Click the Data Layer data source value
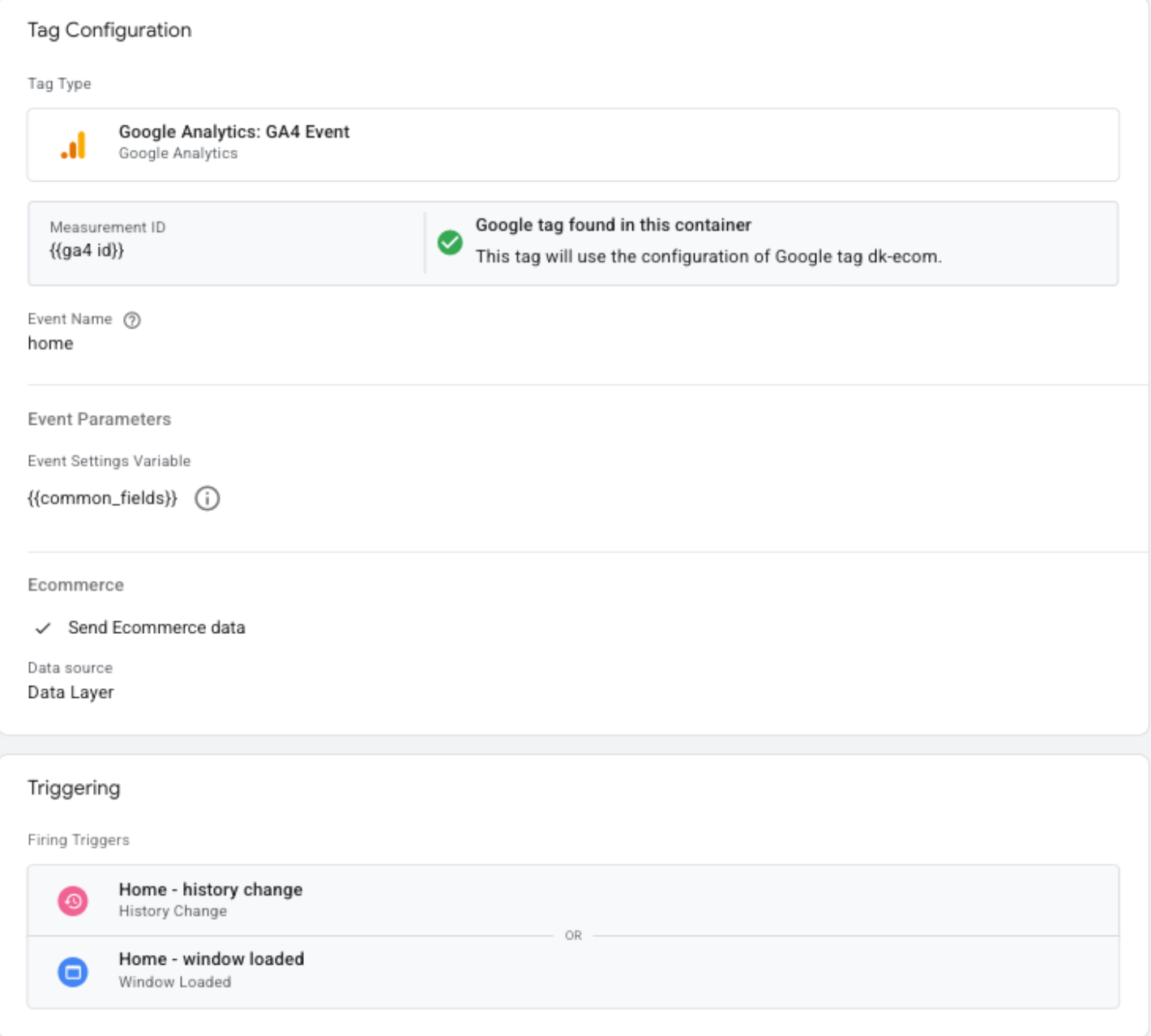The image size is (1151, 1036). click(71, 692)
